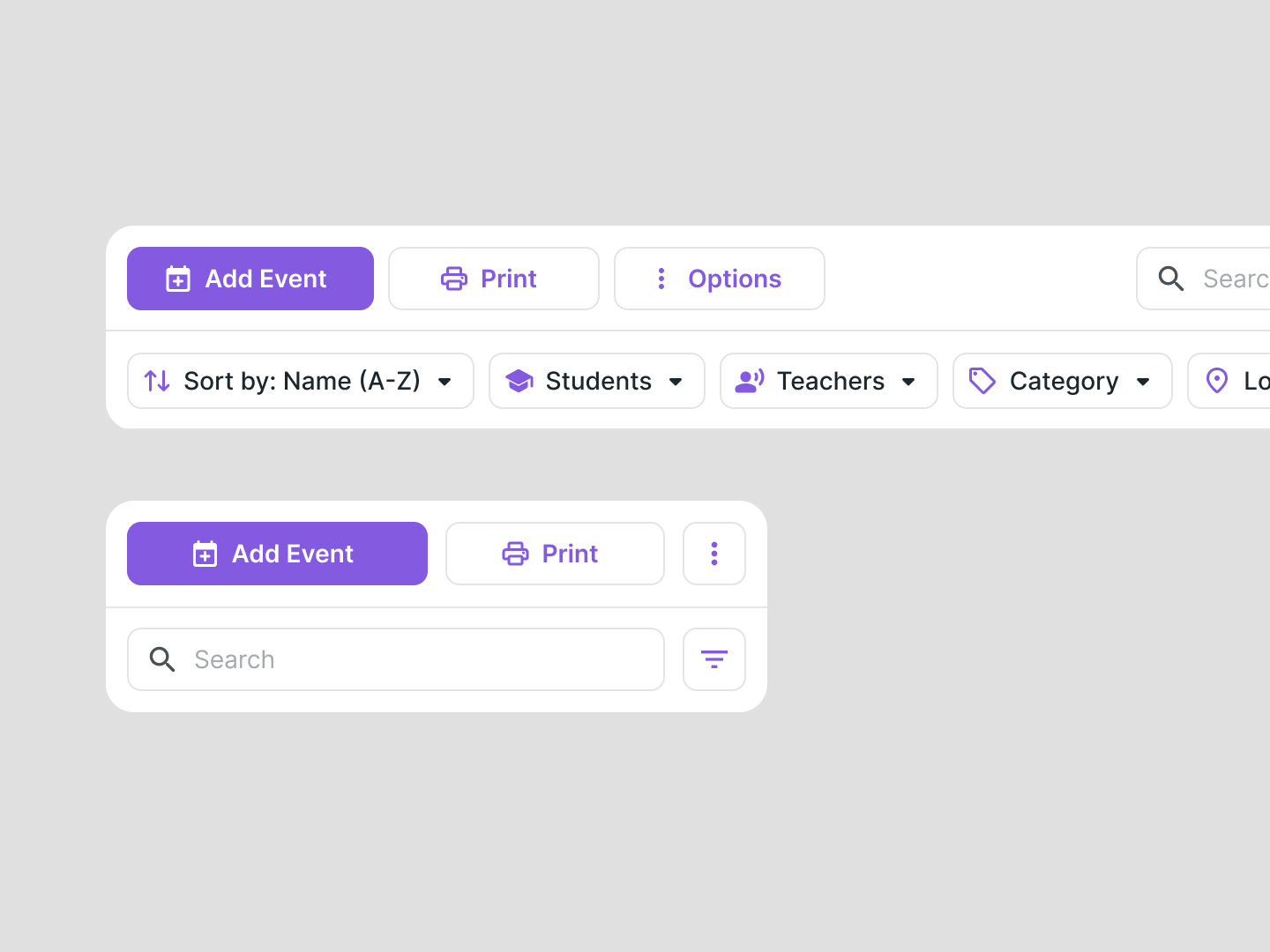Screen dimensions: 1270x952
Task: Open the Options menu via its three-dot icon
Action: point(661,279)
